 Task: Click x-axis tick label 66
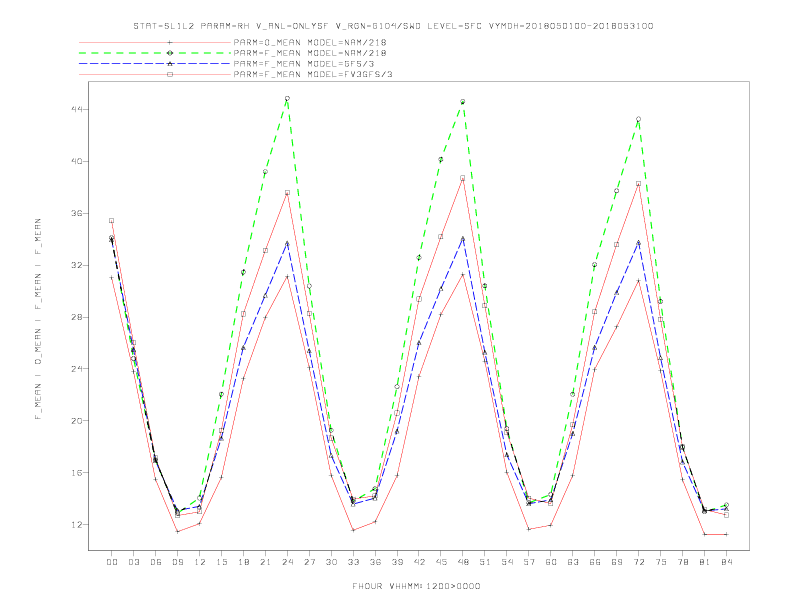[x=595, y=562]
